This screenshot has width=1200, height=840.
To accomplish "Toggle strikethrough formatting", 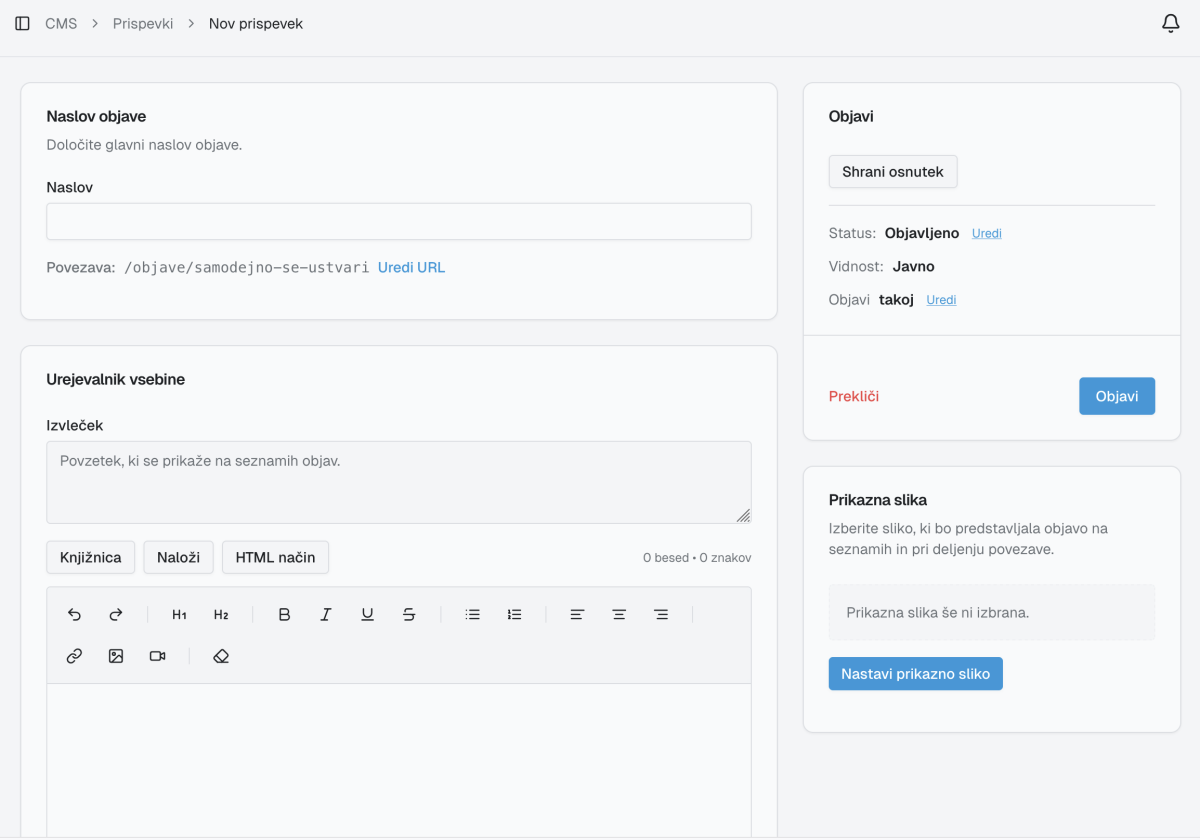I will [x=409, y=615].
